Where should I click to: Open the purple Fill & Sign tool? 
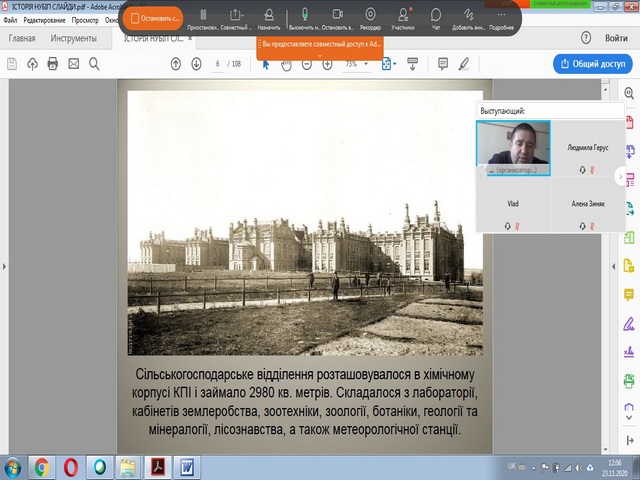[x=629, y=324]
